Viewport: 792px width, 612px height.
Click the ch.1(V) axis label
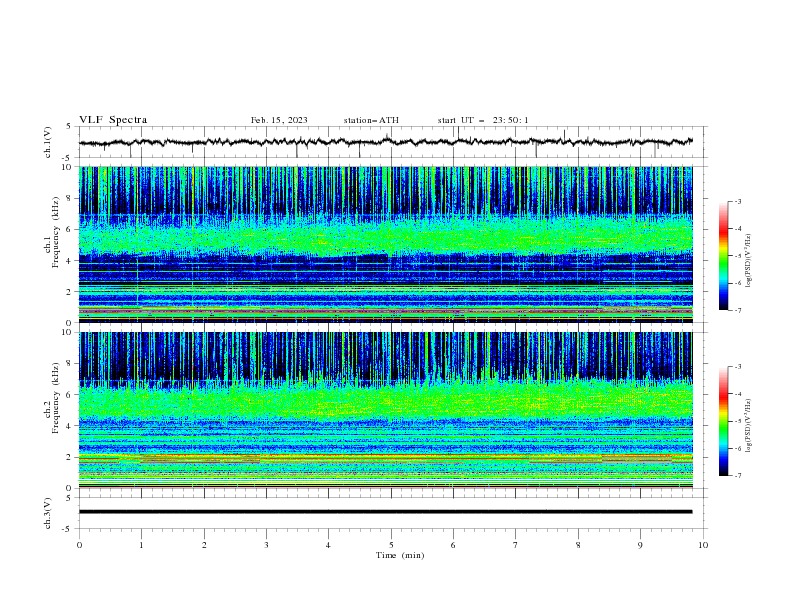pyautogui.click(x=48, y=142)
